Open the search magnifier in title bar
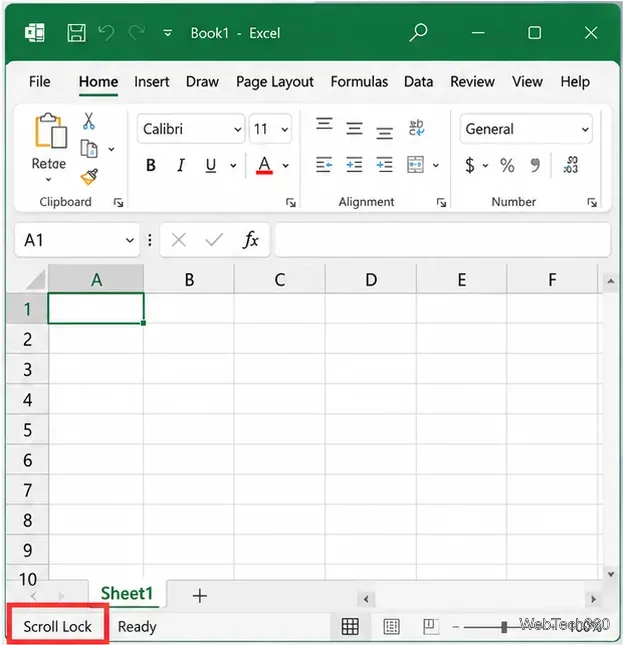The height and width of the screenshot is (645, 623). 418,32
